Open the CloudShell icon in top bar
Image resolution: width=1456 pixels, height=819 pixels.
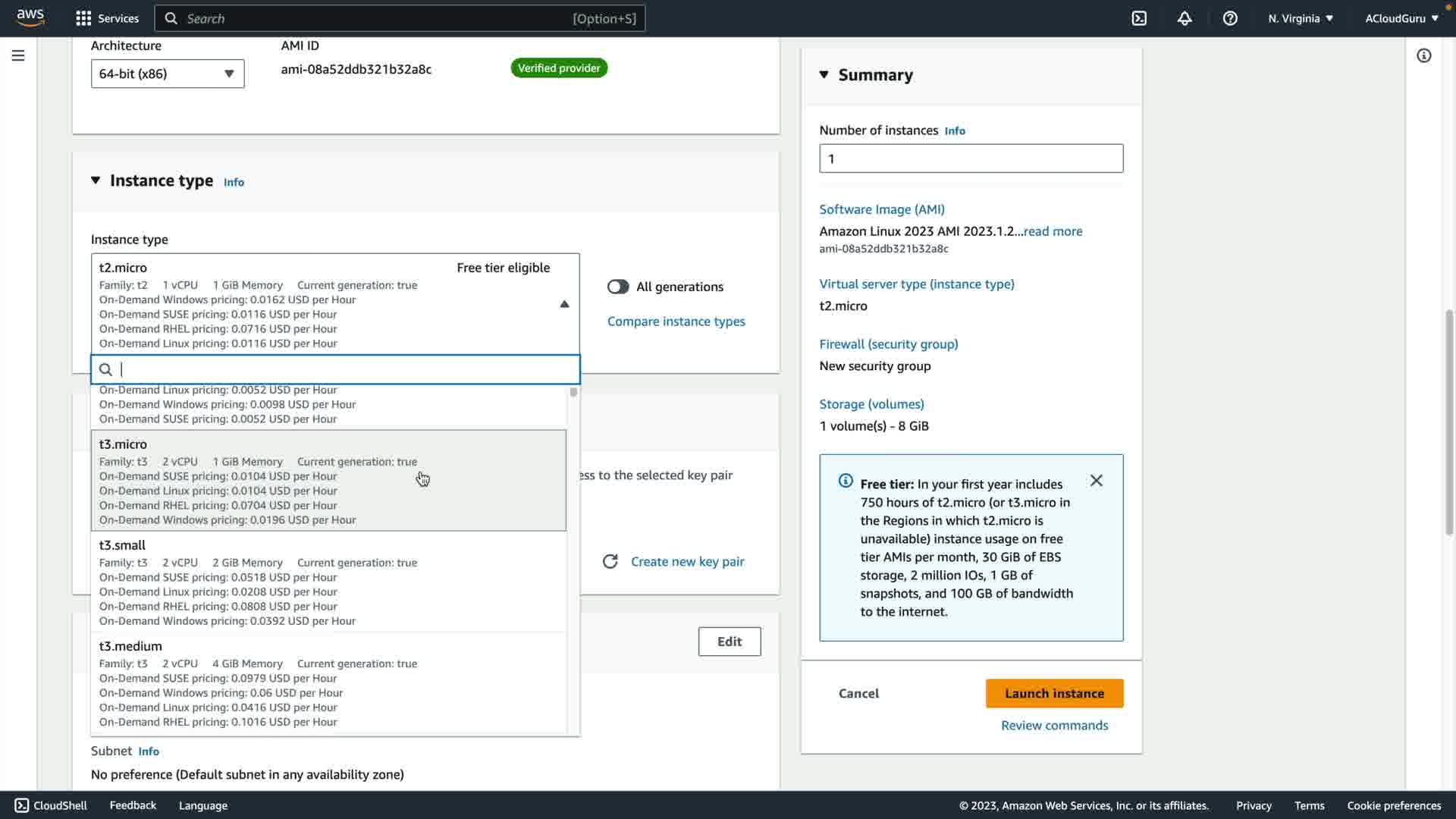[1139, 18]
